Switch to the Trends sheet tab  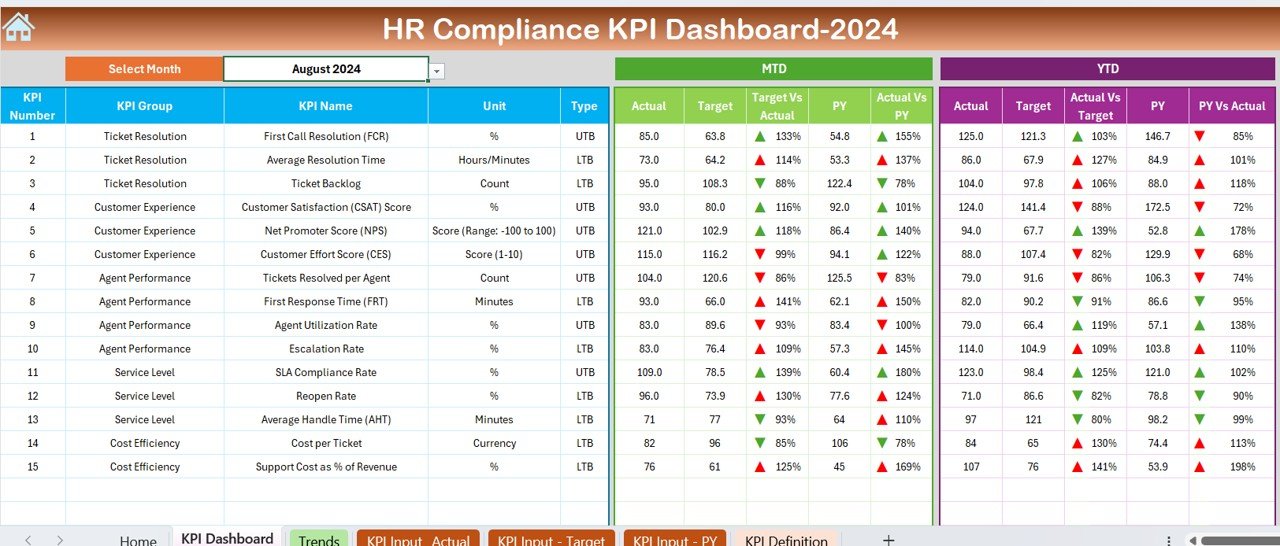pyautogui.click(x=319, y=540)
